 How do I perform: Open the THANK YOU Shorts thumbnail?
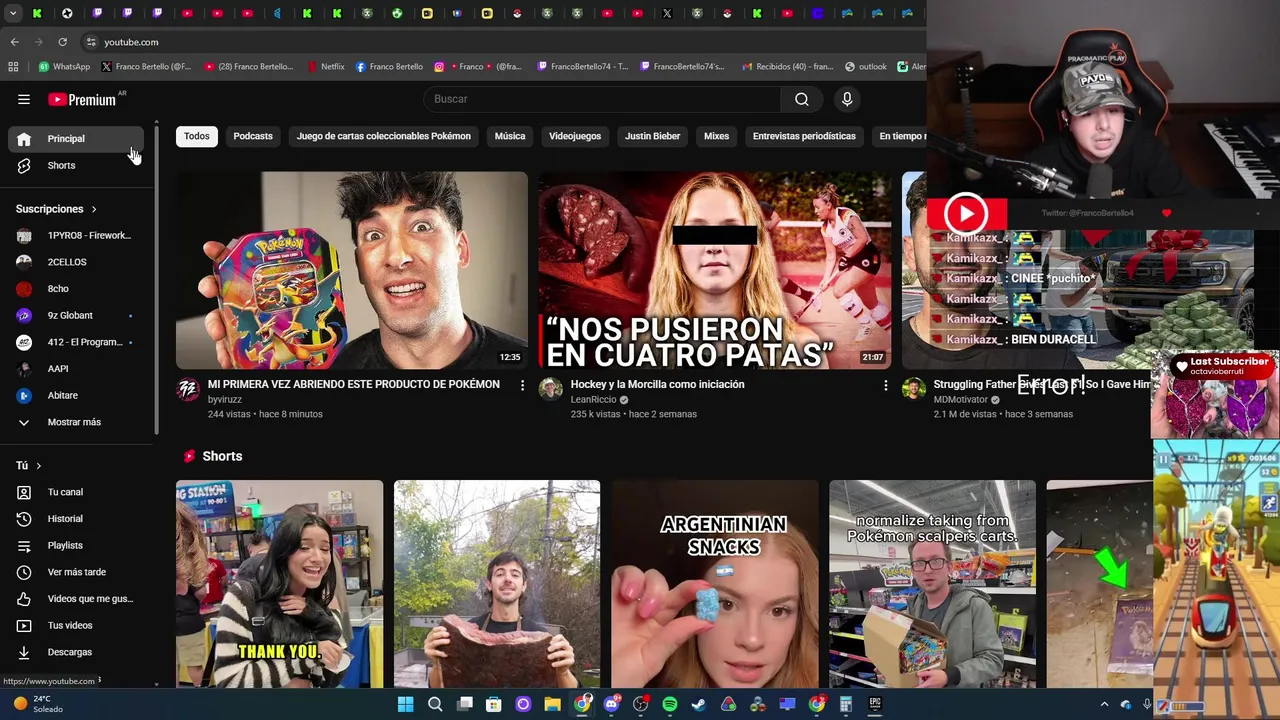coord(279,584)
